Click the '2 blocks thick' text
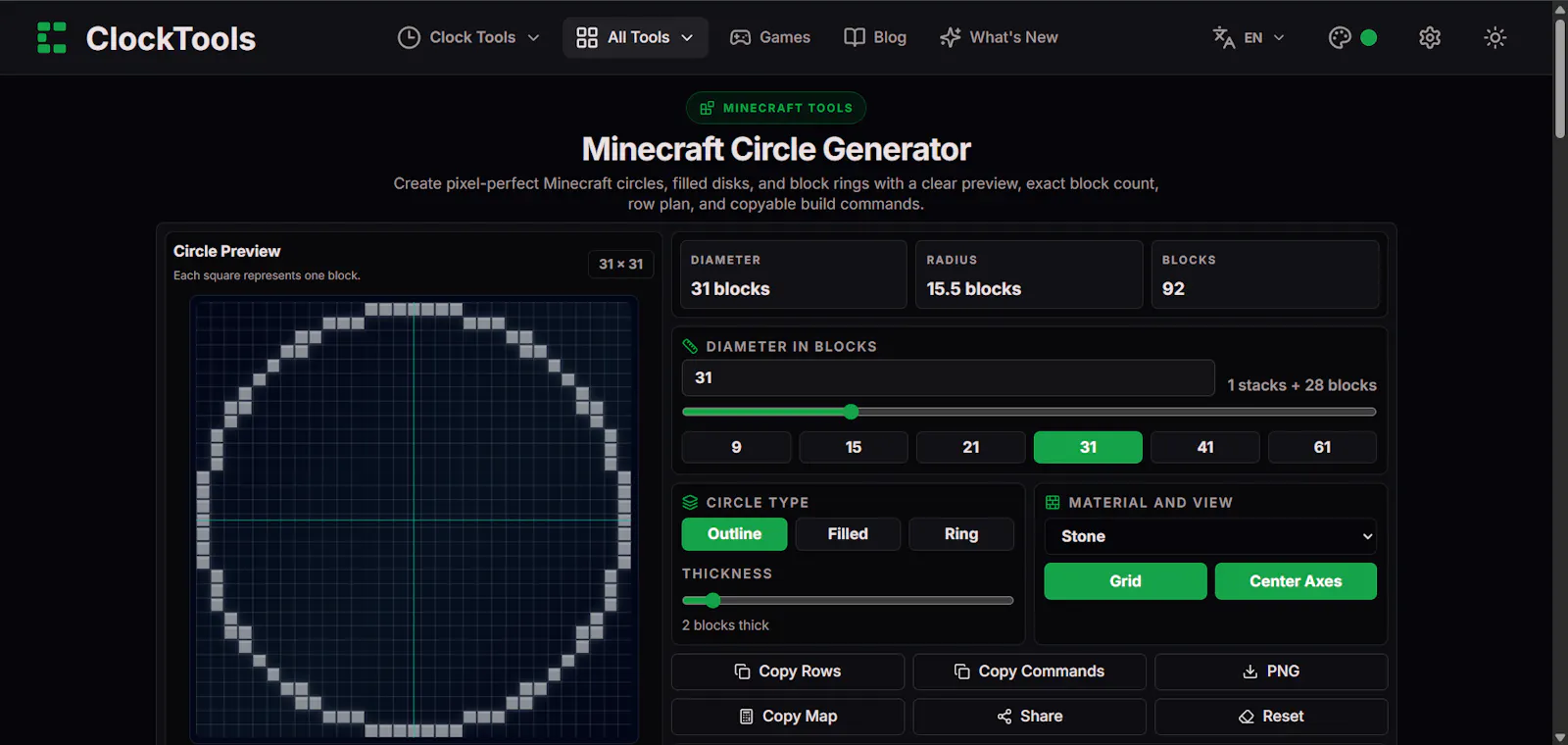The image size is (1568, 745). (x=725, y=625)
